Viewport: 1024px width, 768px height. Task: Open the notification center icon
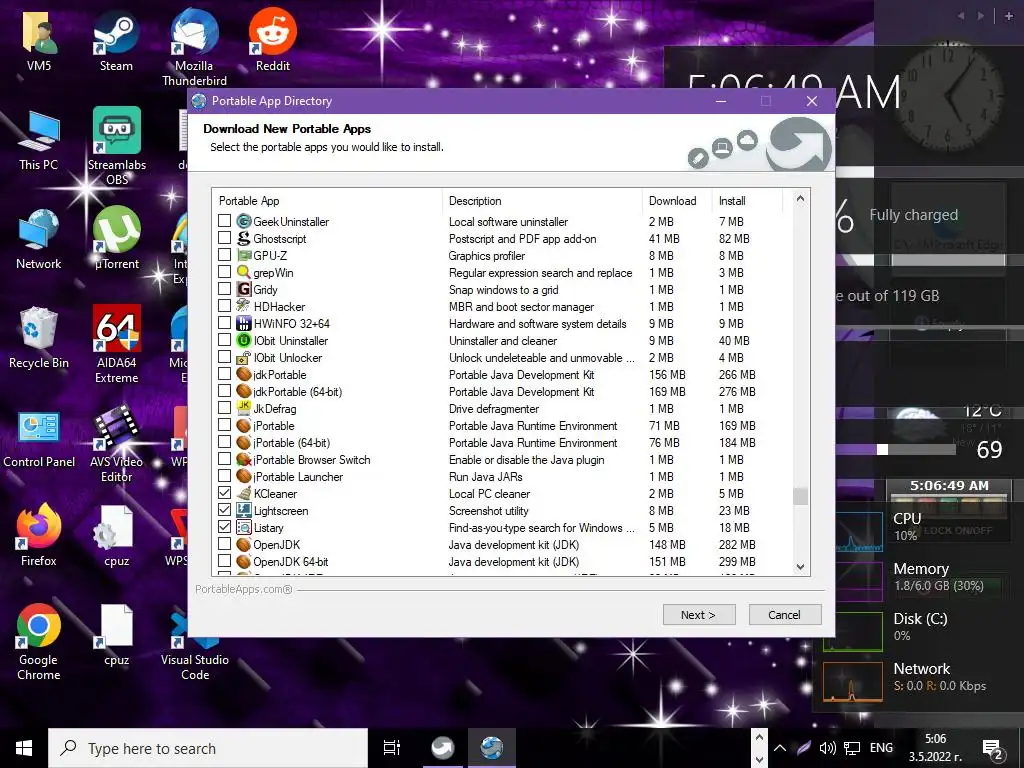click(993, 750)
